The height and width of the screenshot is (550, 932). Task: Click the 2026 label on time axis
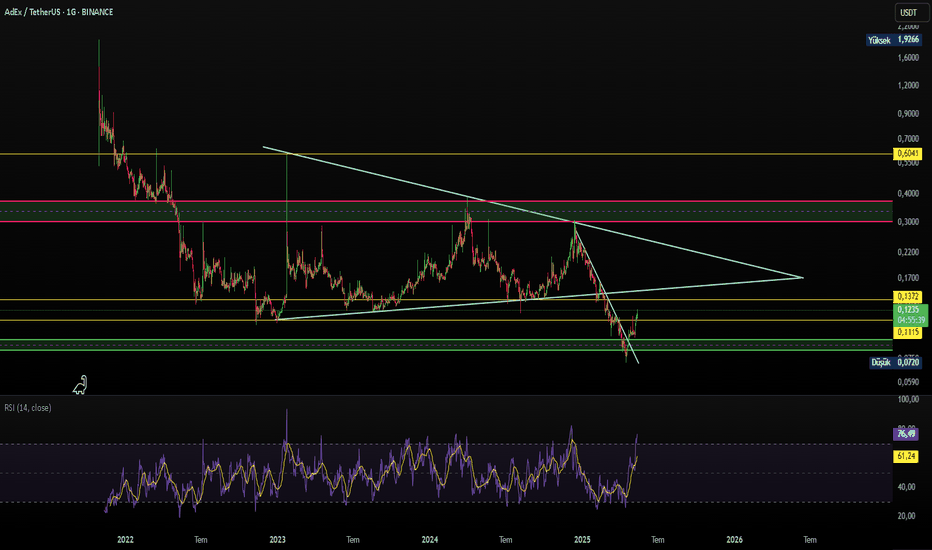tap(735, 540)
